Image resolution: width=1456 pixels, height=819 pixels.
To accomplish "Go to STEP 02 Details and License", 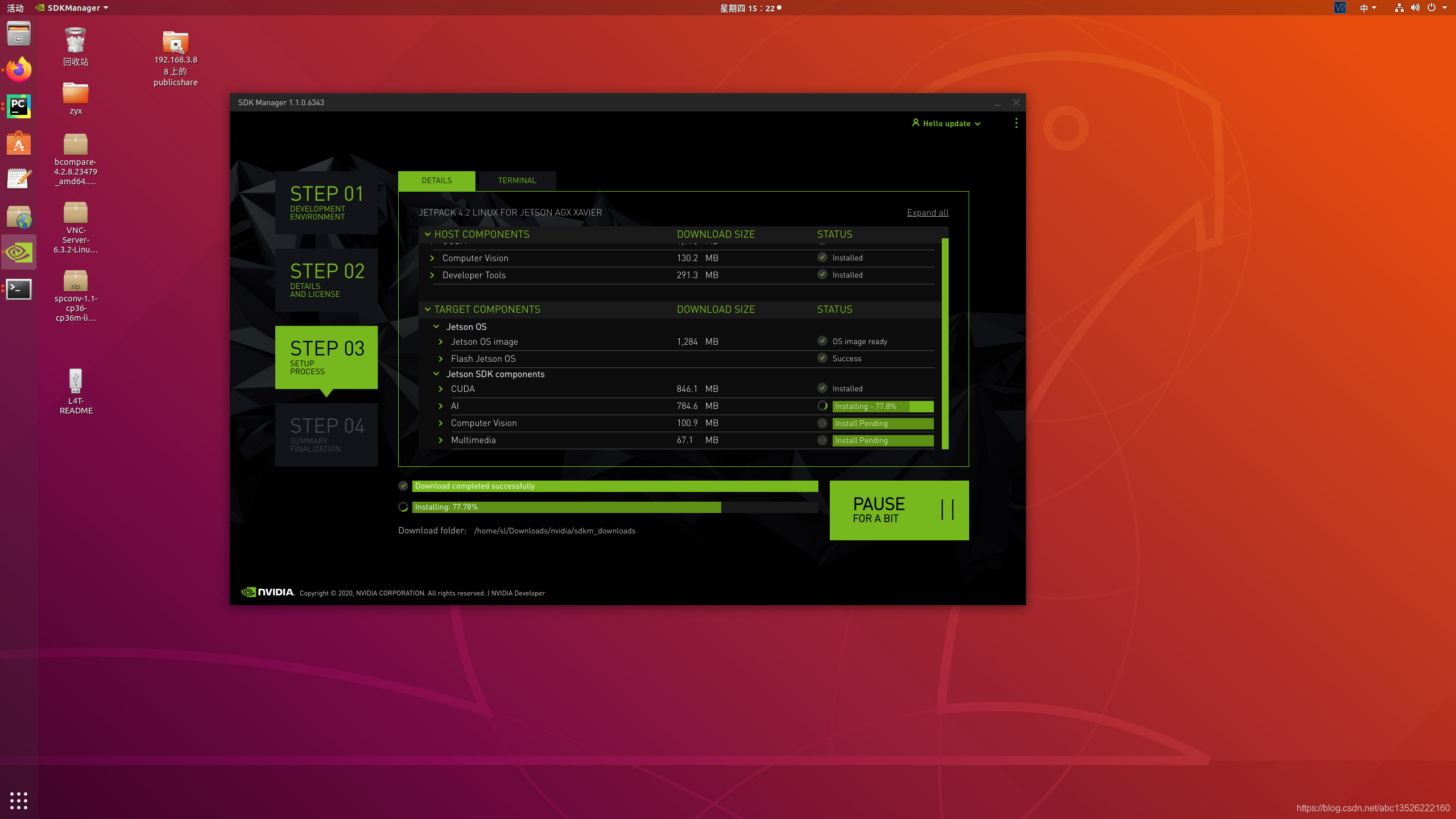I will (326, 280).
